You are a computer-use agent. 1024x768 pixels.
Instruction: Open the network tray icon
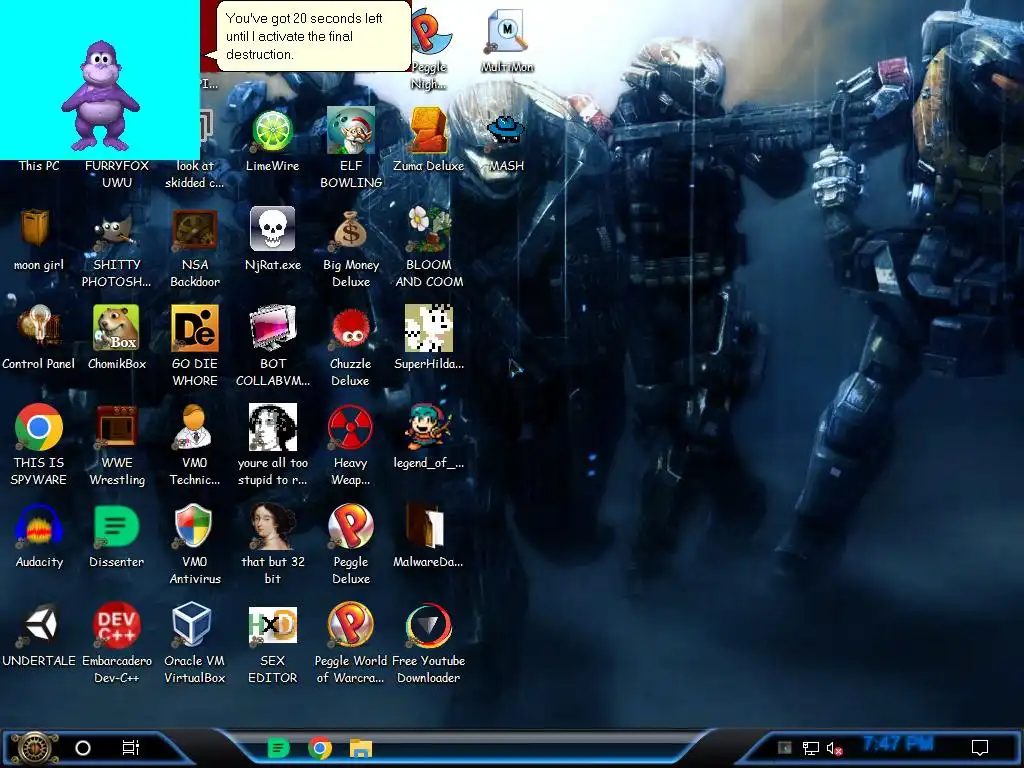click(x=810, y=748)
